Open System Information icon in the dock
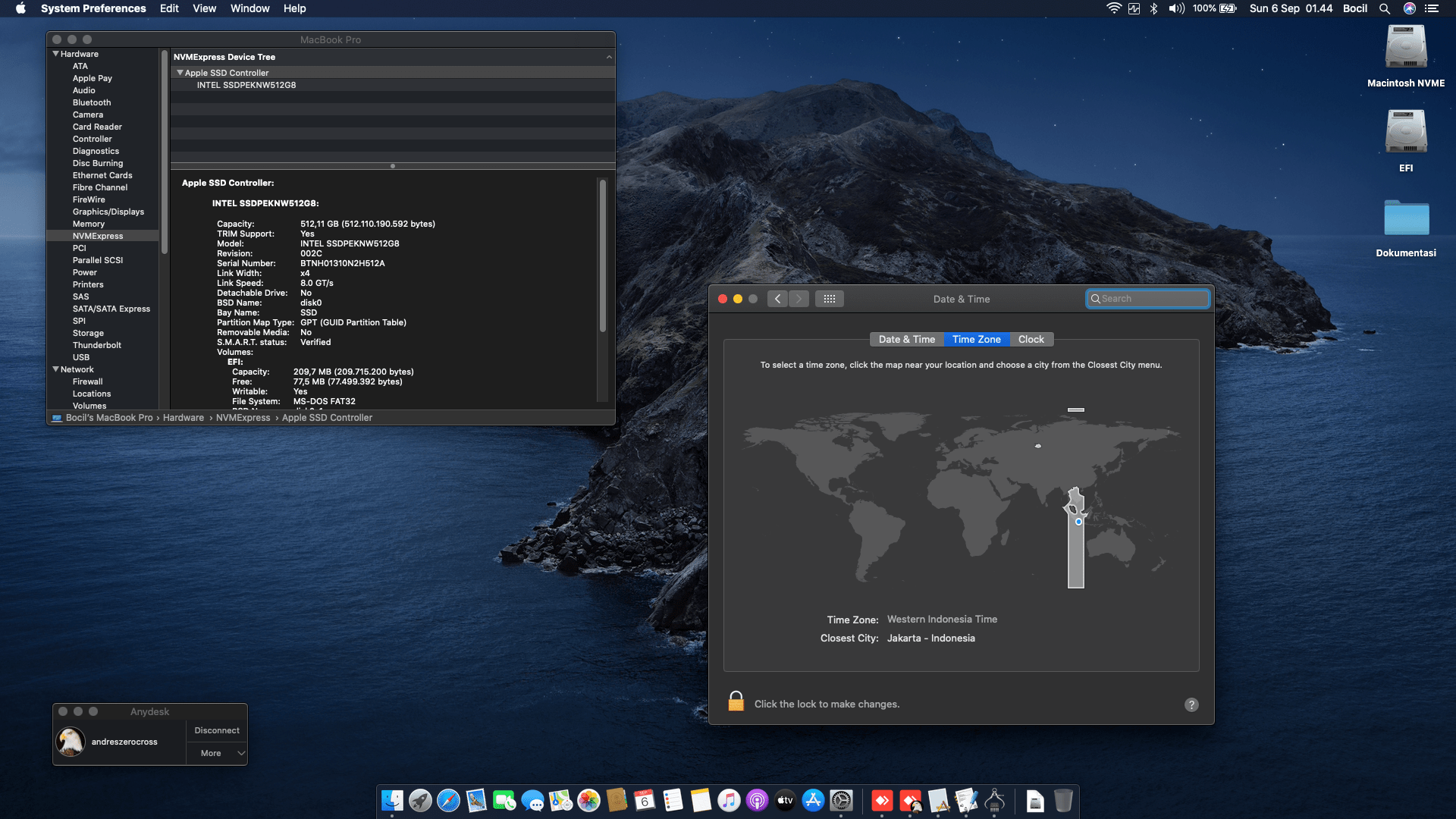This screenshot has width=1456, height=819. [x=994, y=801]
